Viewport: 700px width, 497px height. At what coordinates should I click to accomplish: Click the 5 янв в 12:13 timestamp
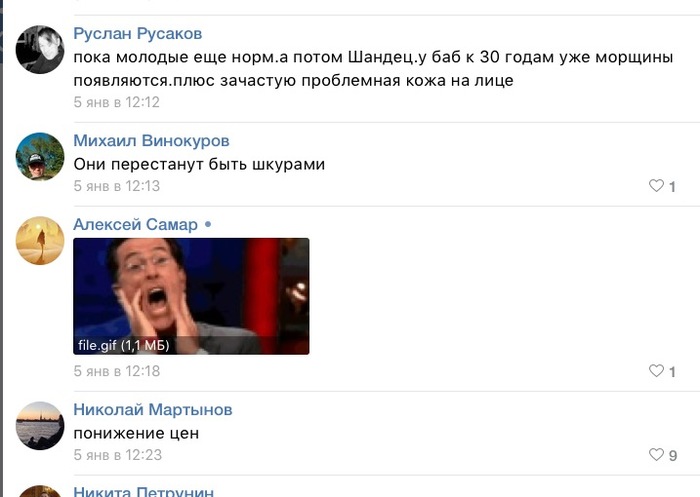(x=117, y=186)
